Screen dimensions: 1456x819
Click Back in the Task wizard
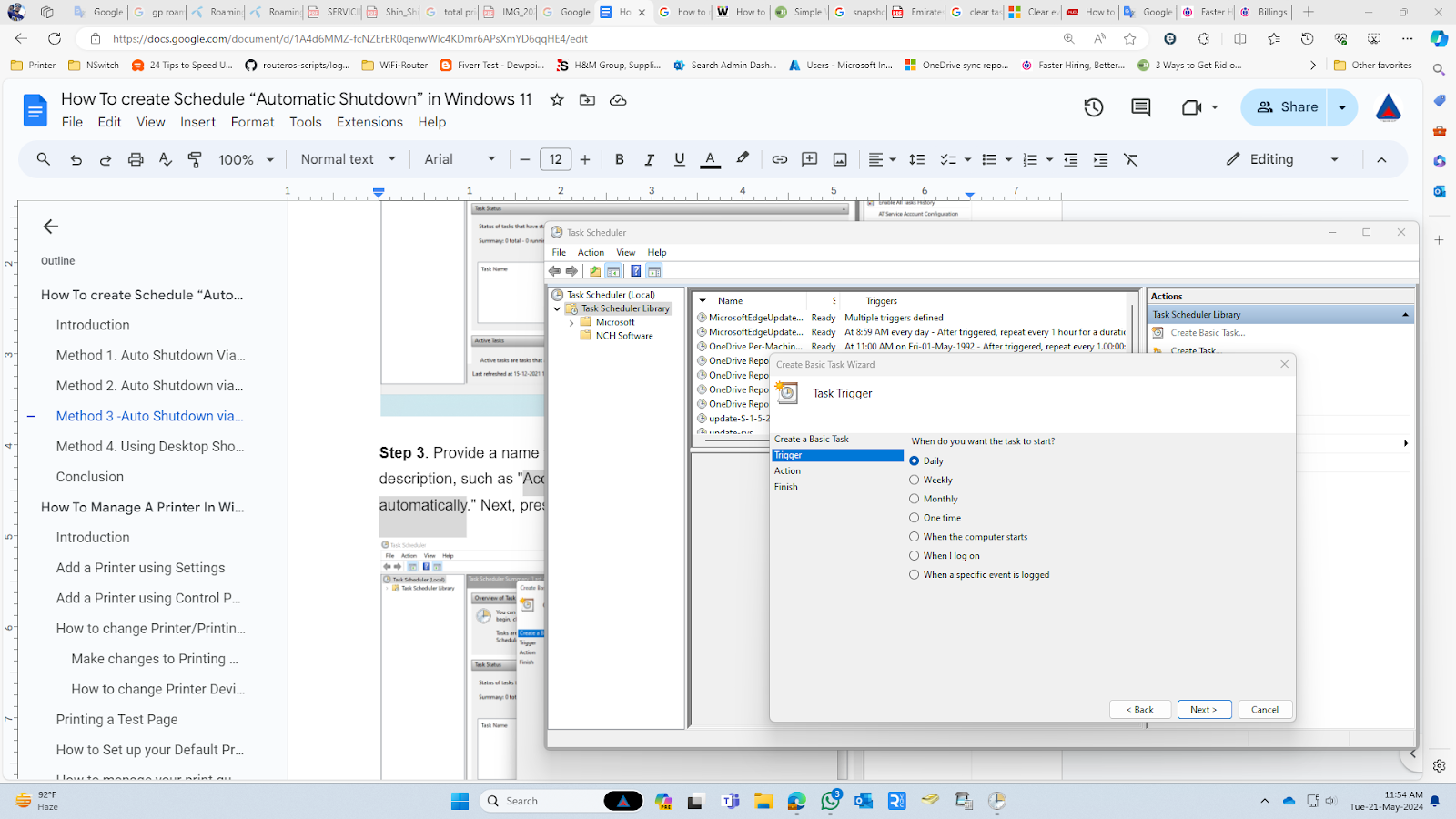coord(1140,710)
